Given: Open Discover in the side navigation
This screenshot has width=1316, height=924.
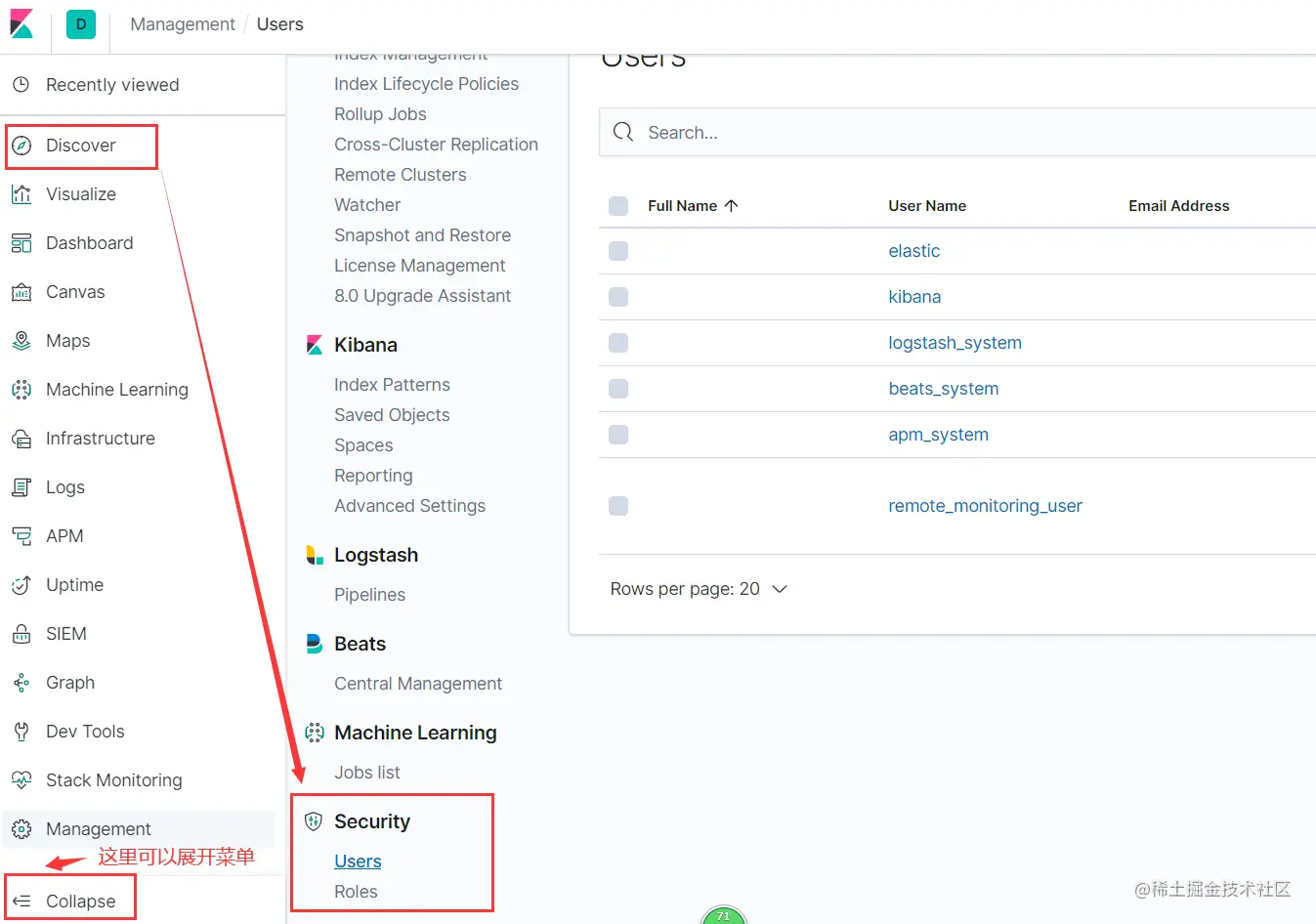Looking at the screenshot, I should pyautogui.click(x=81, y=146).
